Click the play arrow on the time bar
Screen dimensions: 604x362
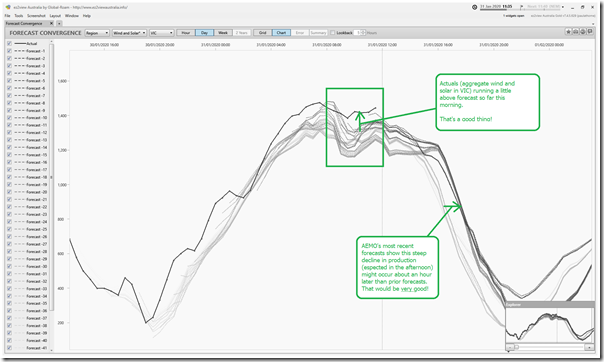[522, 7]
